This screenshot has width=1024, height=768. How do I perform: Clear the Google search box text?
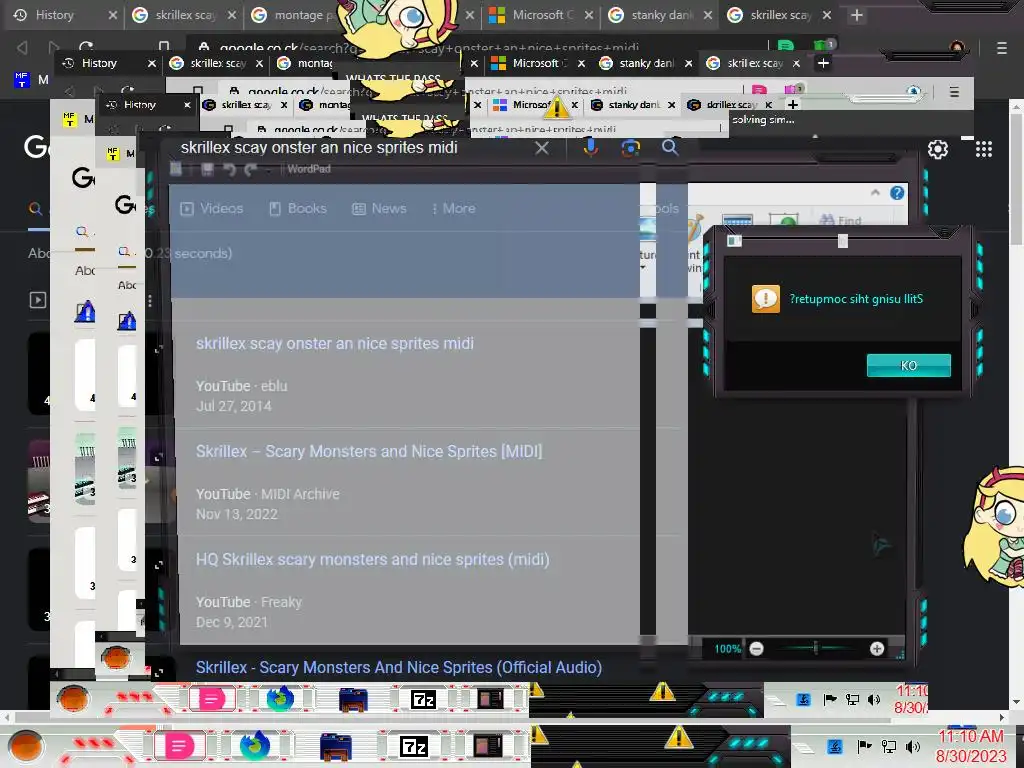(x=541, y=148)
